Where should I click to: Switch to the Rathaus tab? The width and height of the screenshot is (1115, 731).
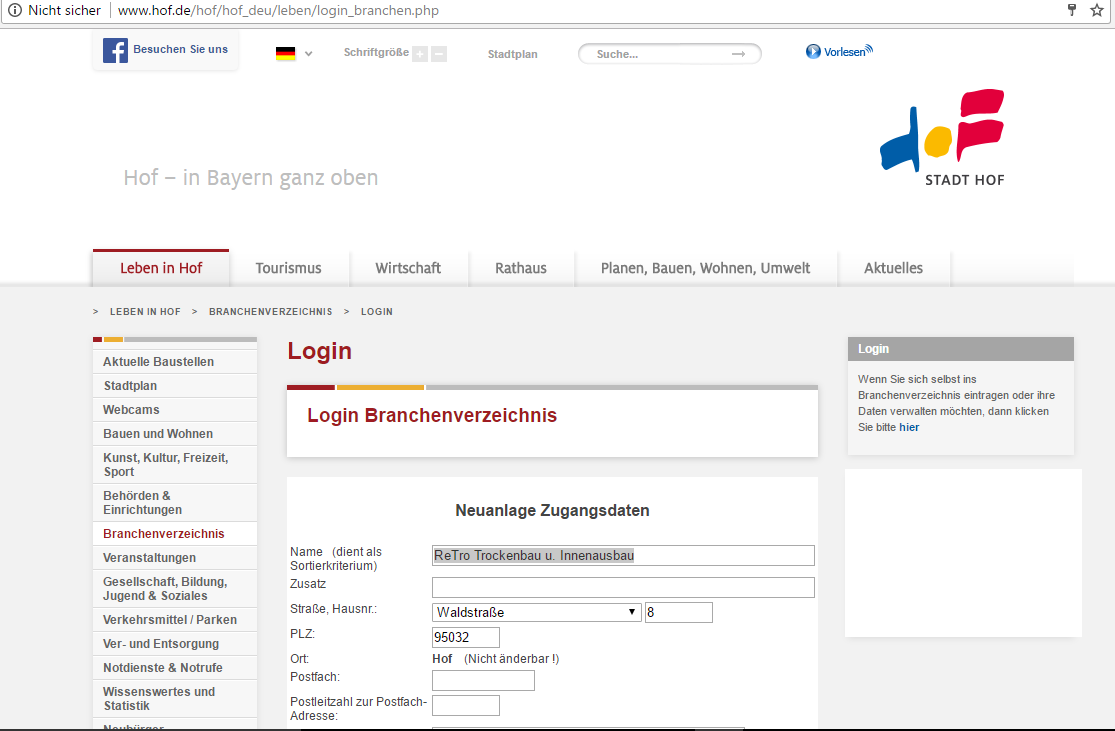point(521,268)
